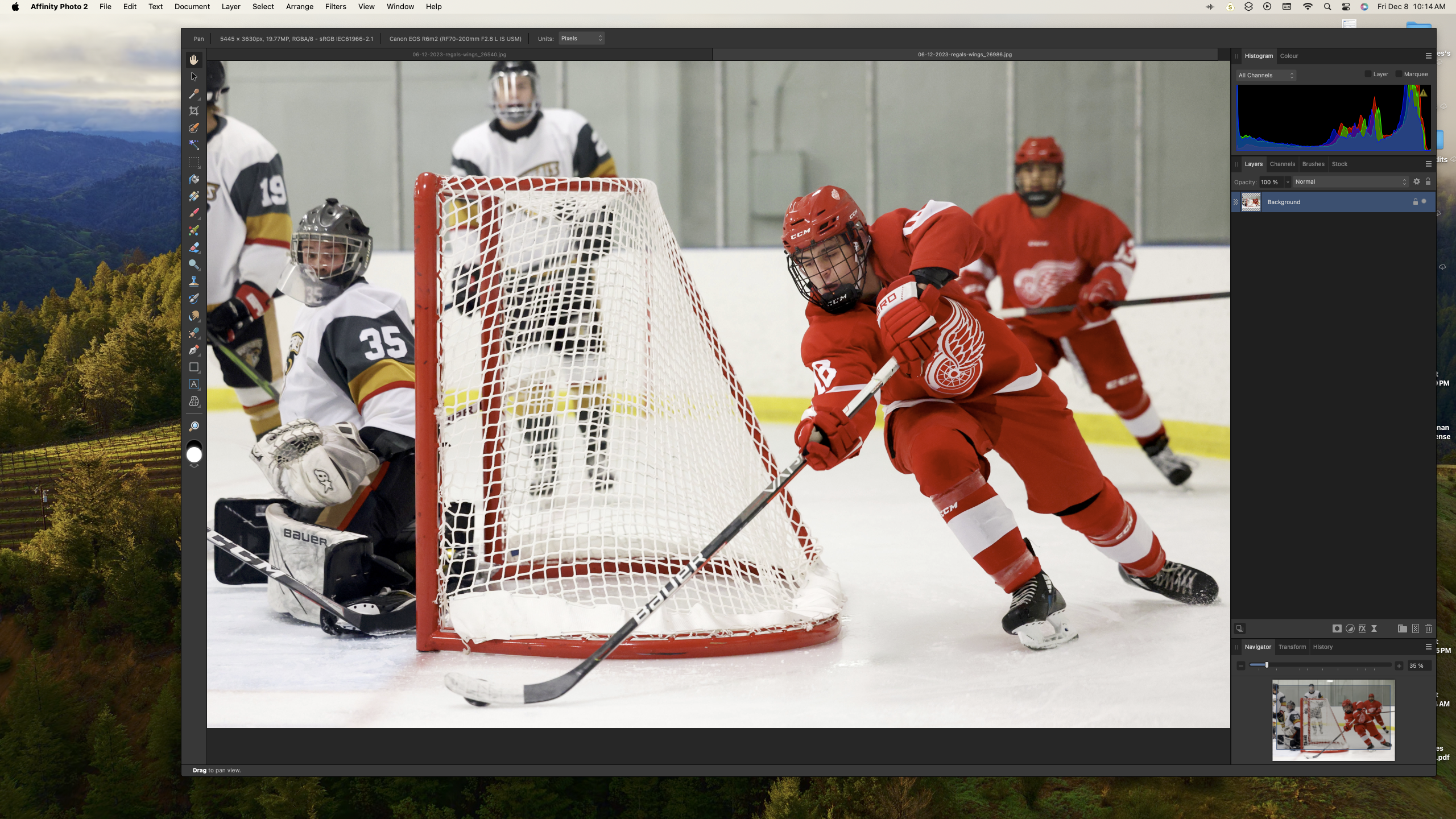Select the Smudge Brush tool
Viewport: 1456px width, 819px height.
click(194, 316)
